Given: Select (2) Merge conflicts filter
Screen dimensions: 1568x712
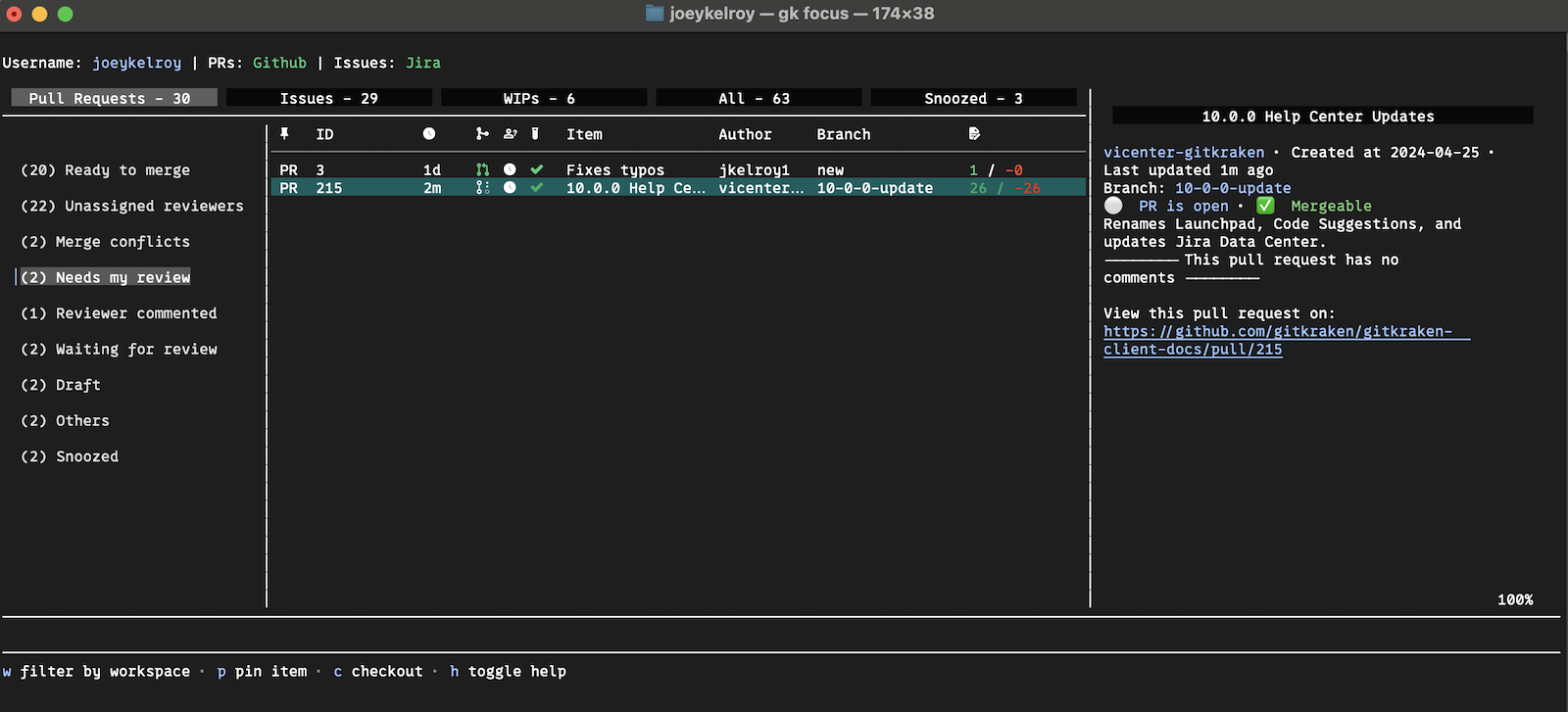Looking at the screenshot, I should click(106, 242).
